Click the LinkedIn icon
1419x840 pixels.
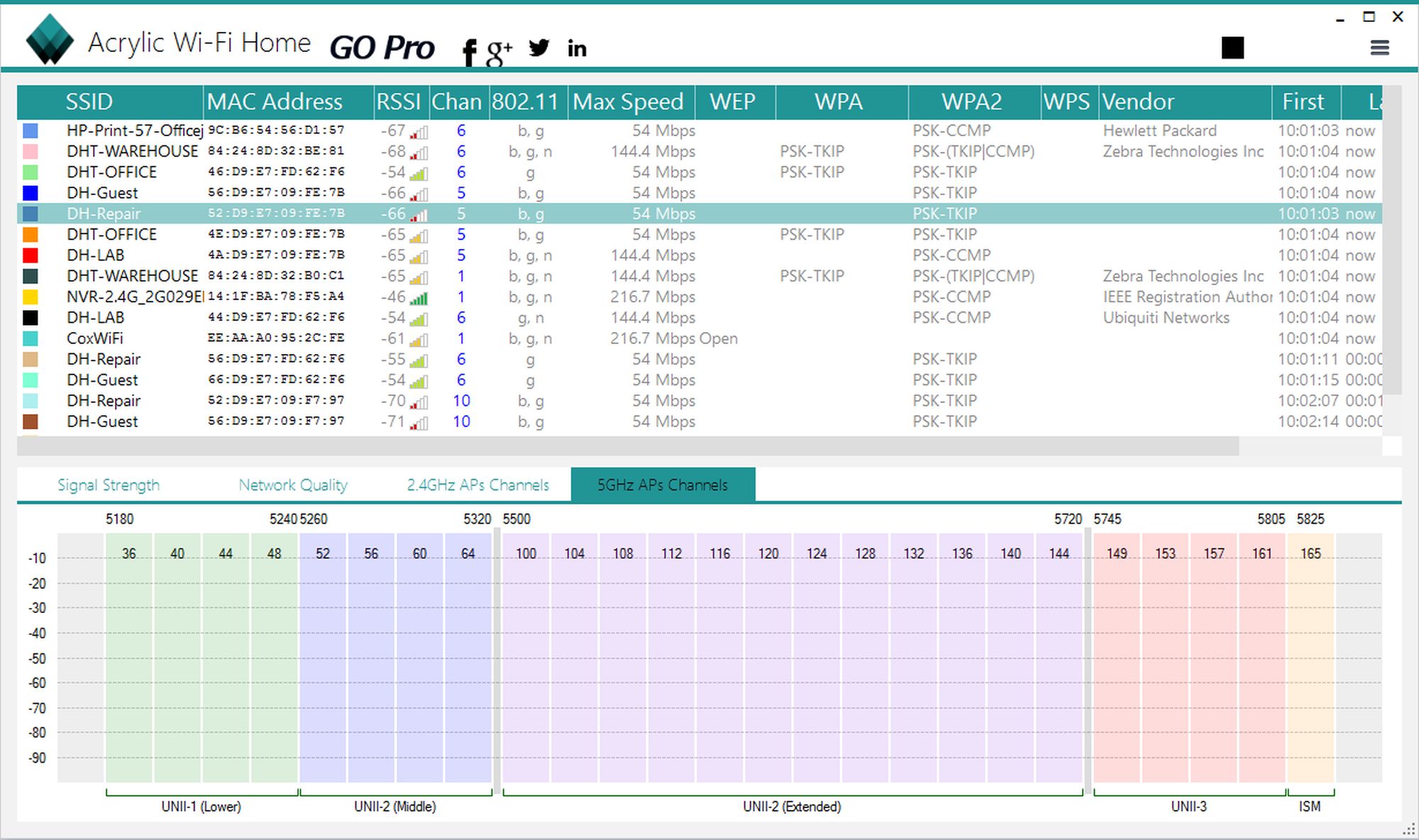click(x=577, y=48)
